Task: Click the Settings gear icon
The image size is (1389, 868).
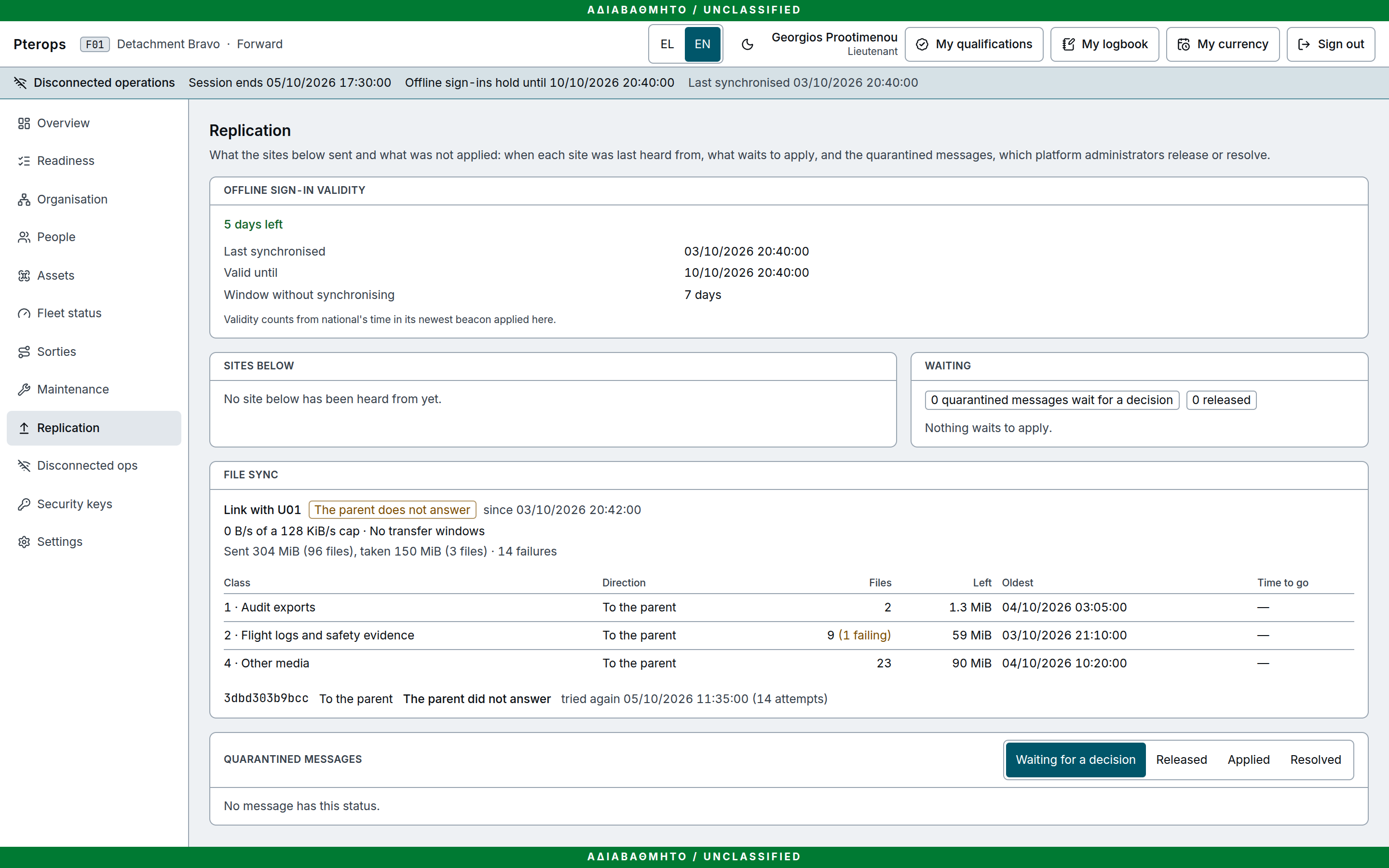Action: point(24,542)
